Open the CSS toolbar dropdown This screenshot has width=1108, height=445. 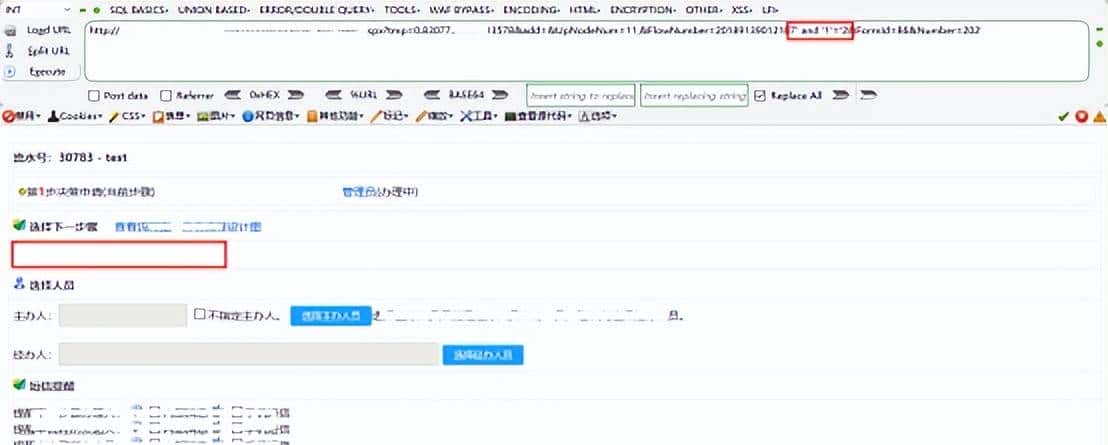coord(128,116)
